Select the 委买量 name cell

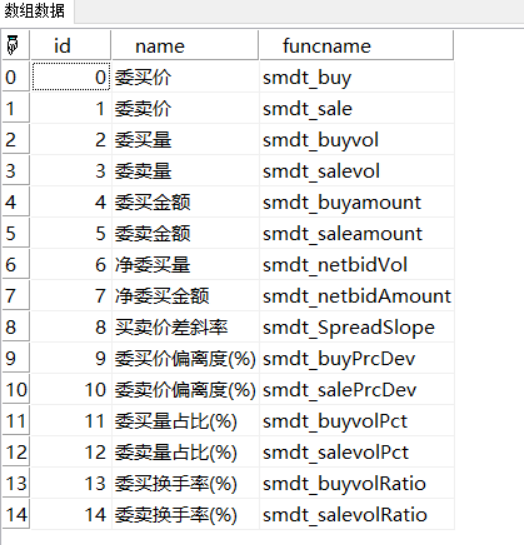click(x=185, y=139)
